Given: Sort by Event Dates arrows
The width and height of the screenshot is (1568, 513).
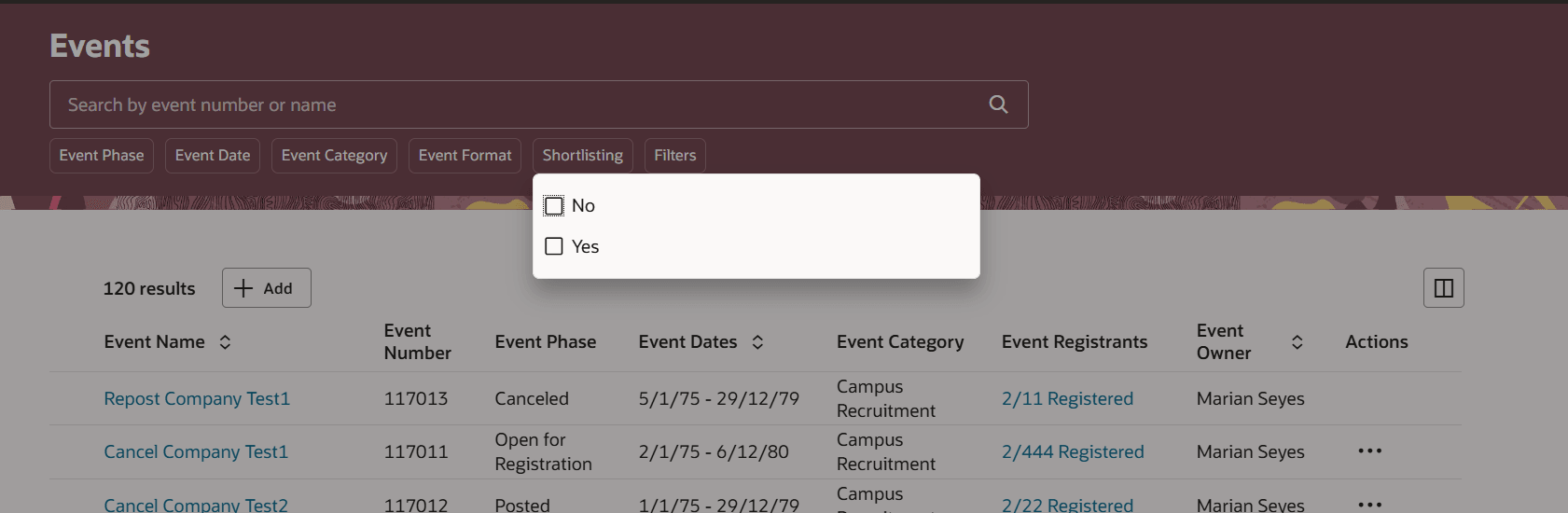Looking at the screenshot, I should pyautogui.click(x=757, y=342).
